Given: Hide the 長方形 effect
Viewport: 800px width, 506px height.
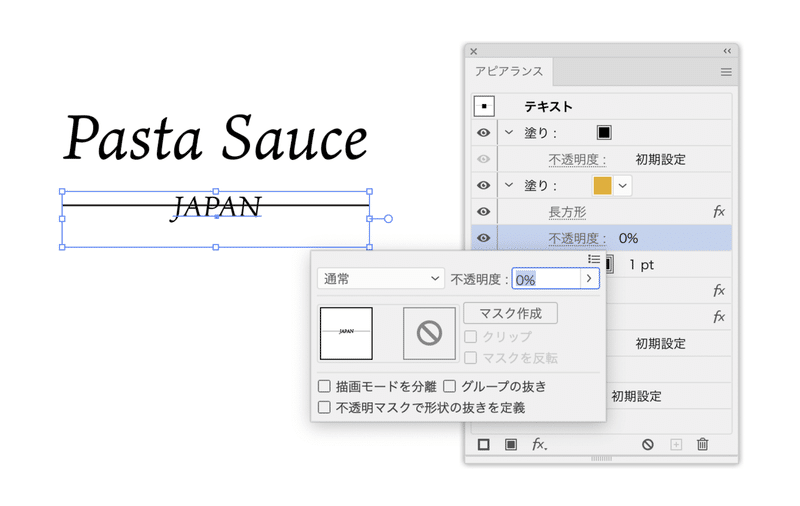Looking at the screenshot, I should 483,212.
